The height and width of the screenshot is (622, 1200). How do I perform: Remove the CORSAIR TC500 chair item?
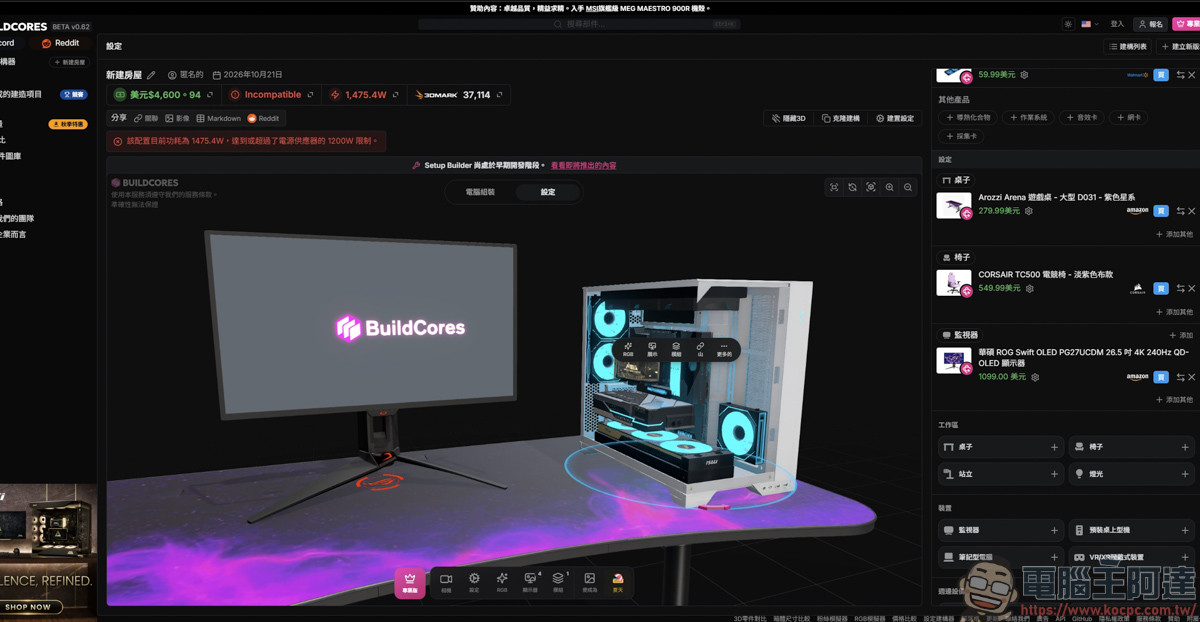point(1192,288)
